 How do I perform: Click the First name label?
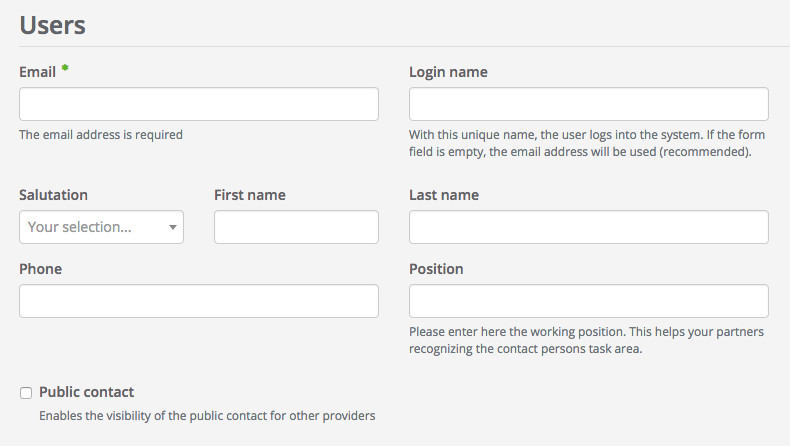[x=250, y=195]
